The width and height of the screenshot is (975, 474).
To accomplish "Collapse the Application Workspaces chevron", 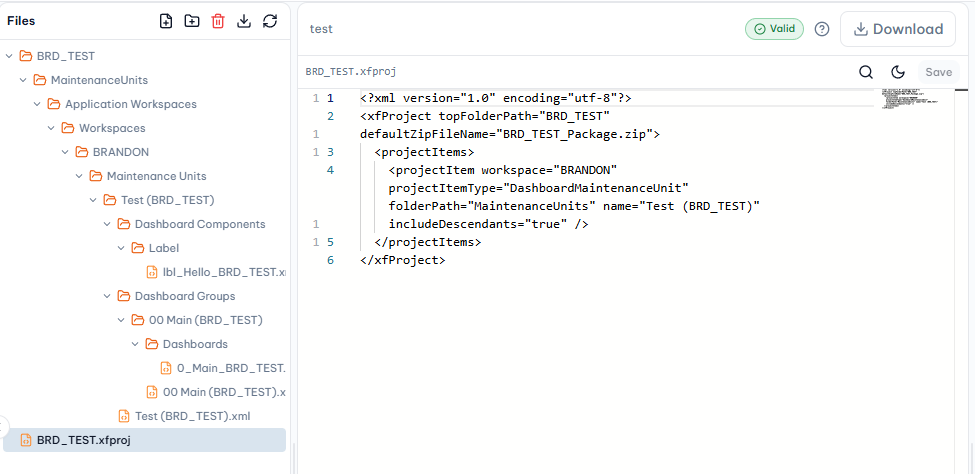I will [37, 104].
